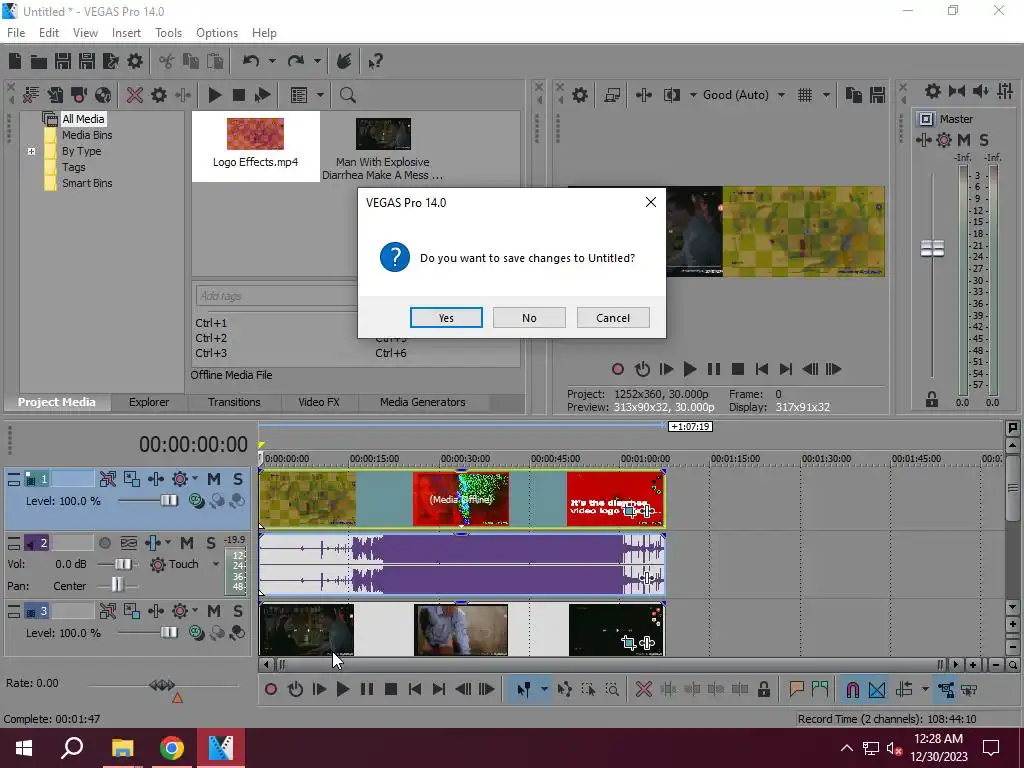Click the Search media magnifier icon
This screenshot has height=768, width=1024.
click(x=347, y=95)
